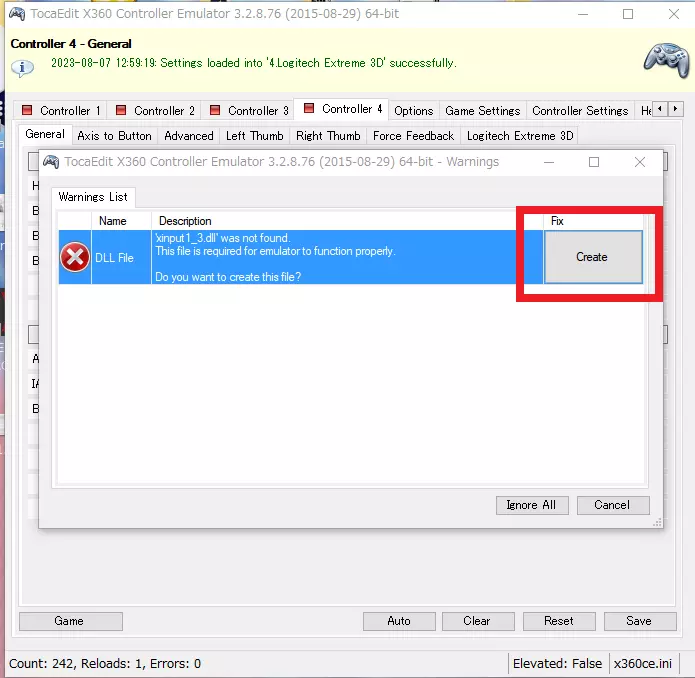Click the gamepad logo image in the header
The height and width of the screenshot is (678, 695).
coord(667,60)
